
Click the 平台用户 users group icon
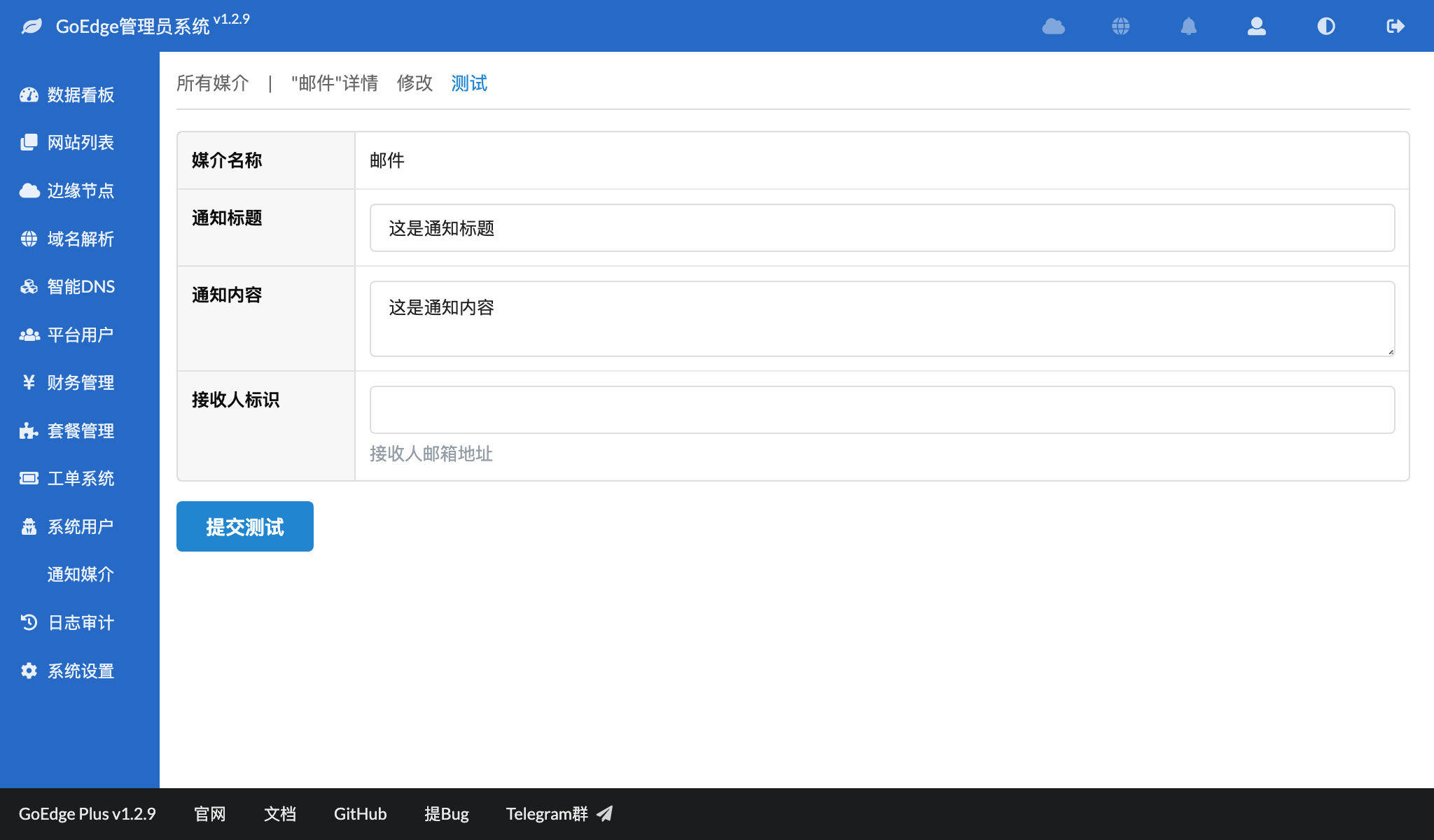click(x=29, y=335)
